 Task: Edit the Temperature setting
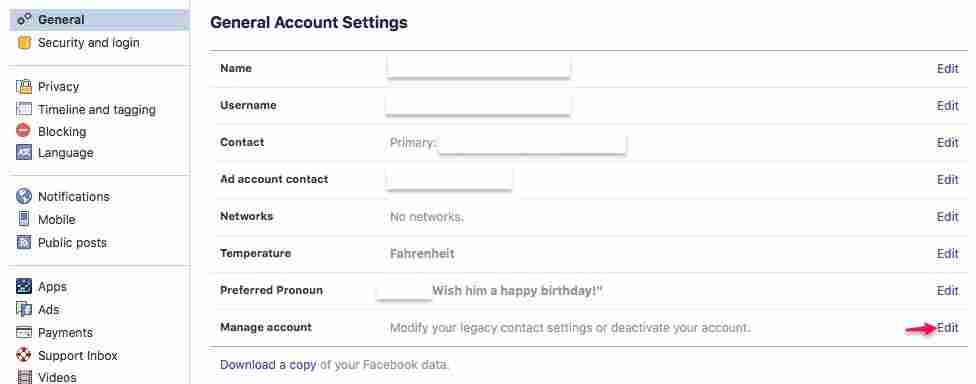click(947, 253)
